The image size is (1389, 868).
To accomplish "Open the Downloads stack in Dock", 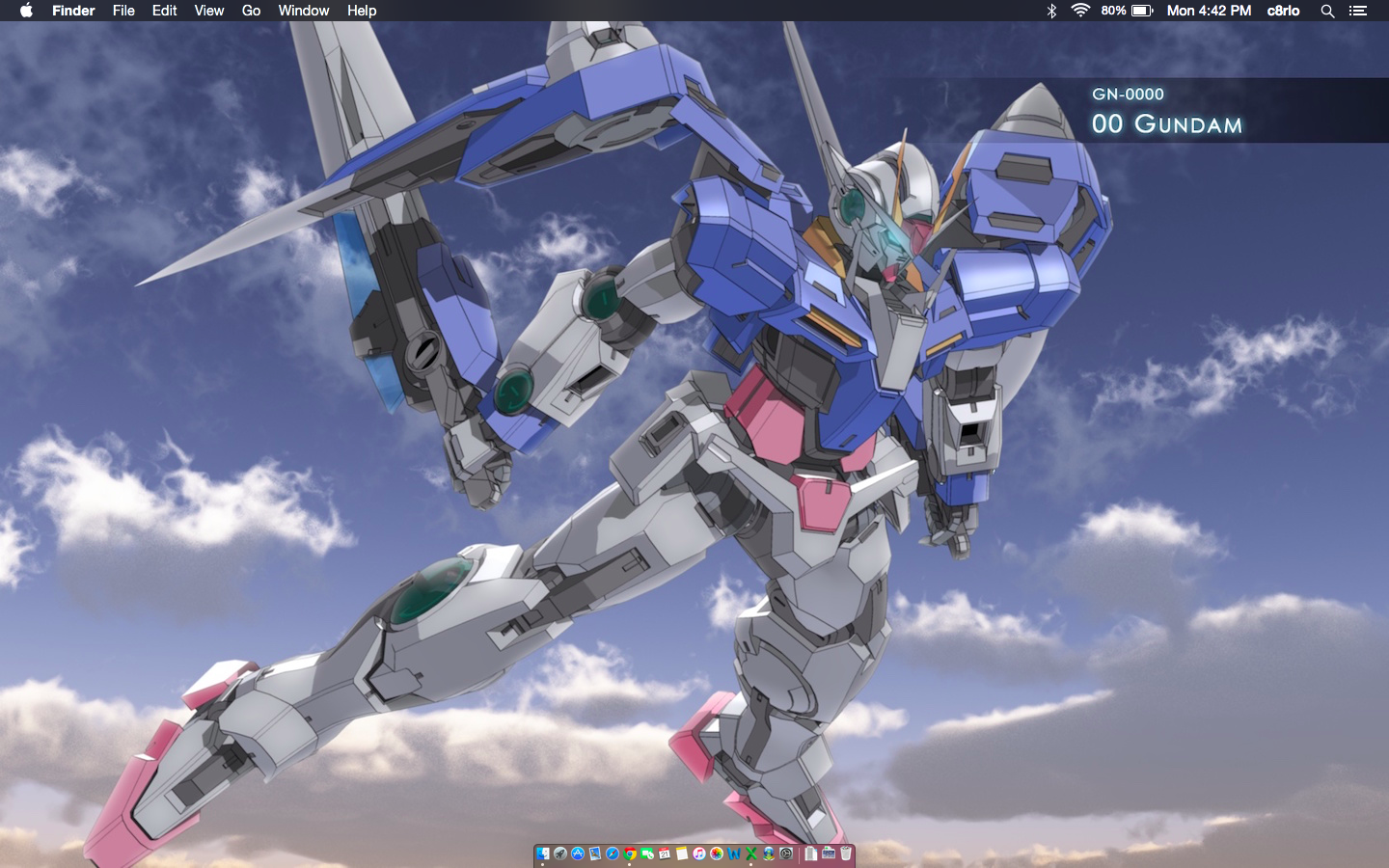I will click(829, 854).
